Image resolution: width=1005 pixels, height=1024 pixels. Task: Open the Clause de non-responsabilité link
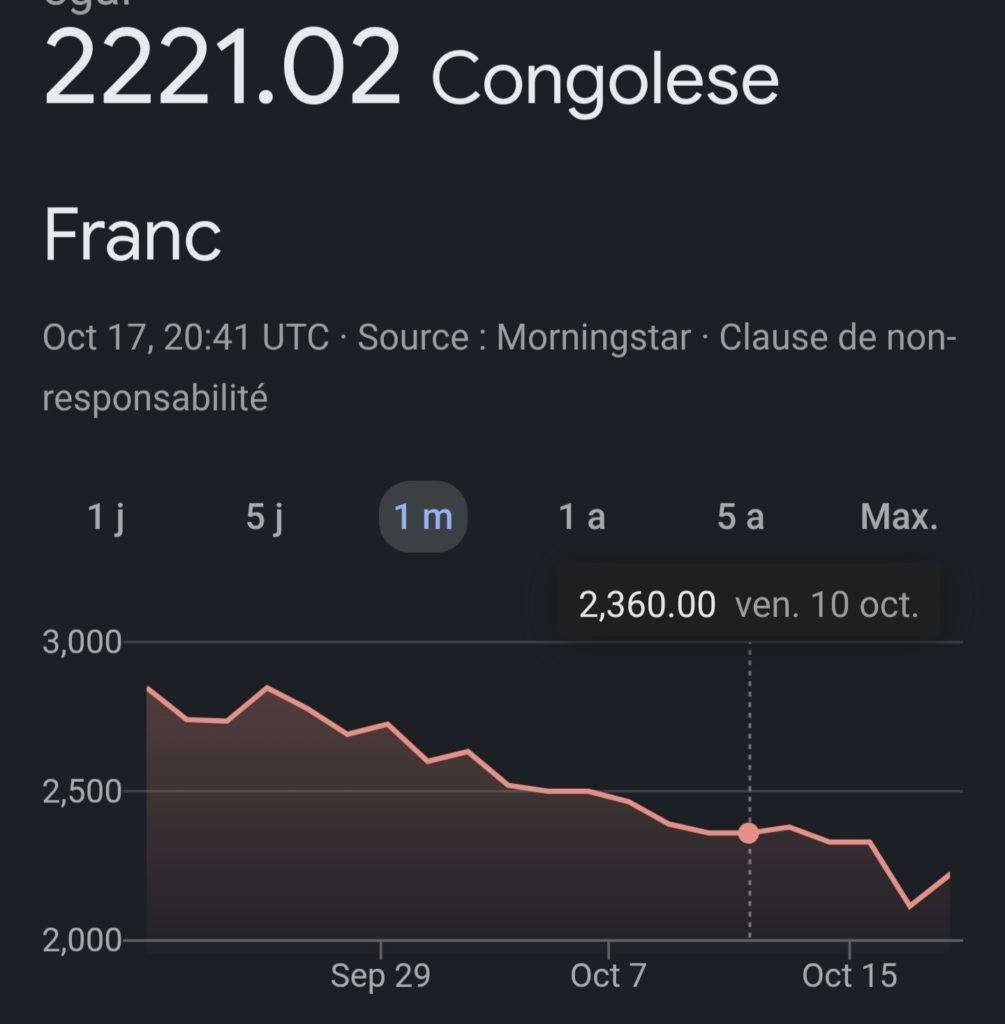point(838,338)
